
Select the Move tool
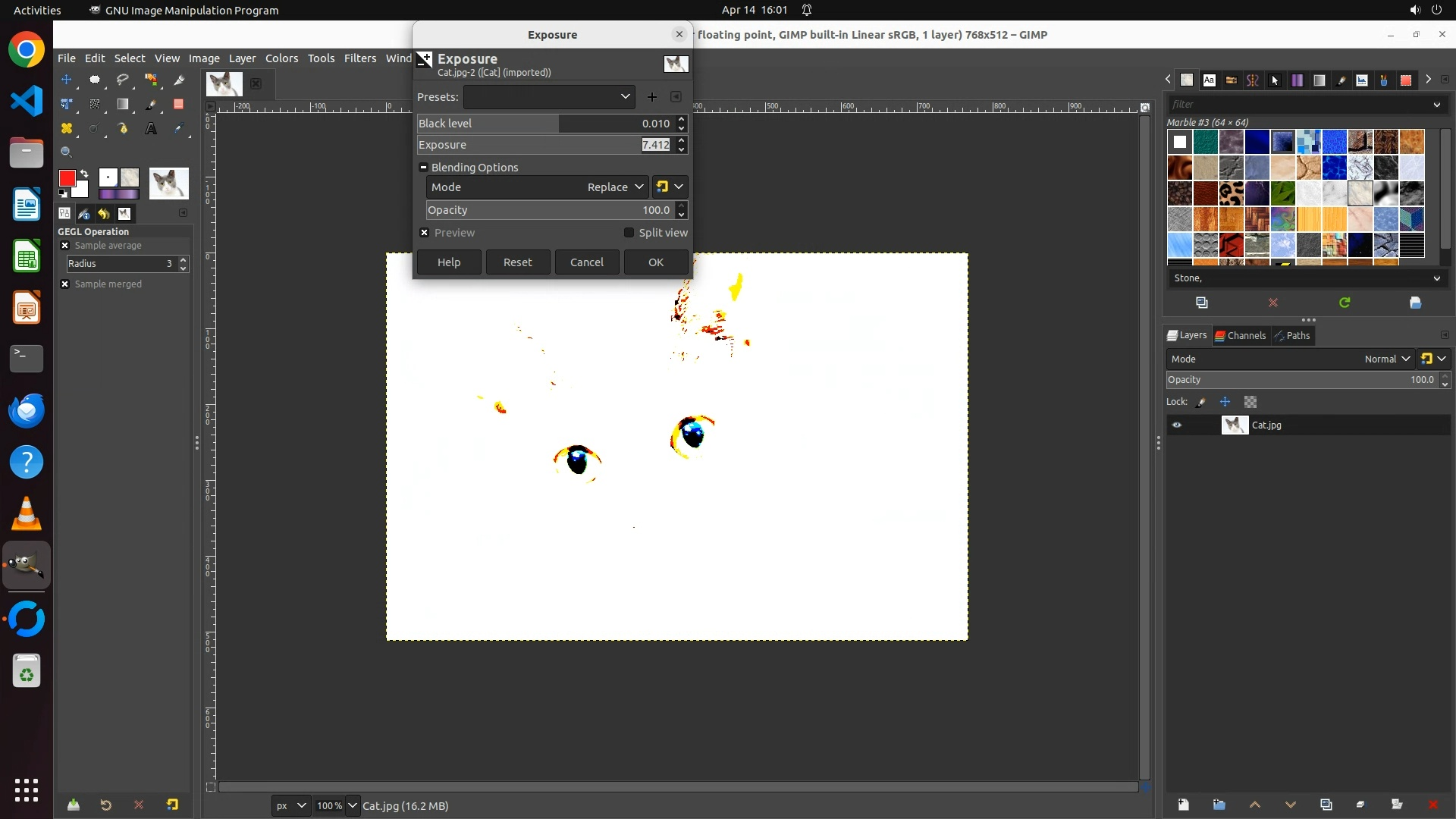point(67,80)
